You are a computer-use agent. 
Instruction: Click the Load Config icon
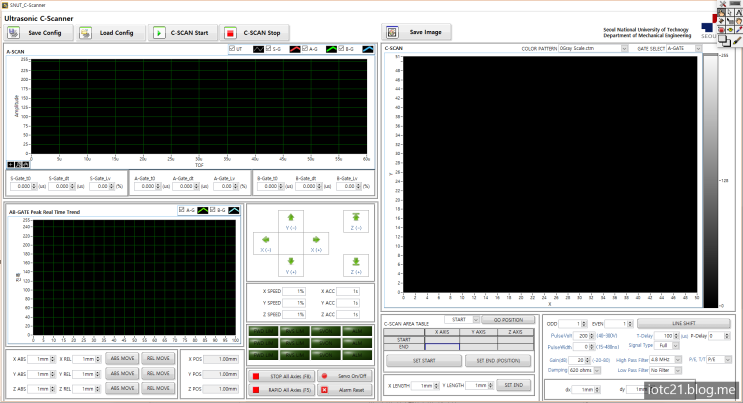click(x=85, y=33)
